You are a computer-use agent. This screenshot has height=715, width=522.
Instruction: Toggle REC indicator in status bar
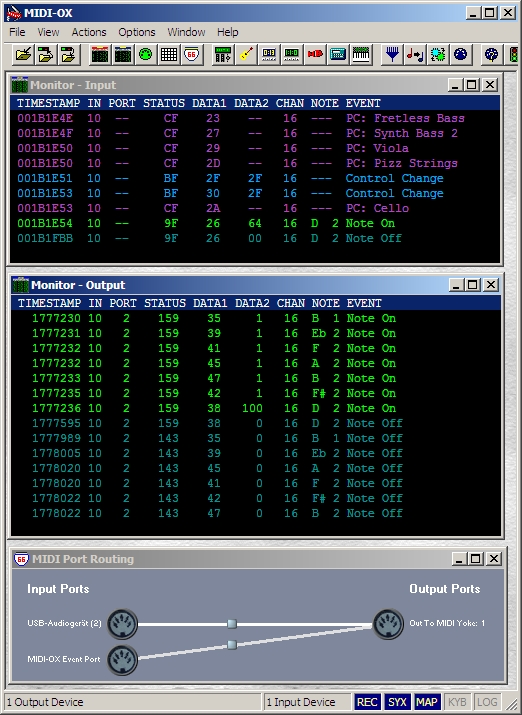click(x=367, y=702)
